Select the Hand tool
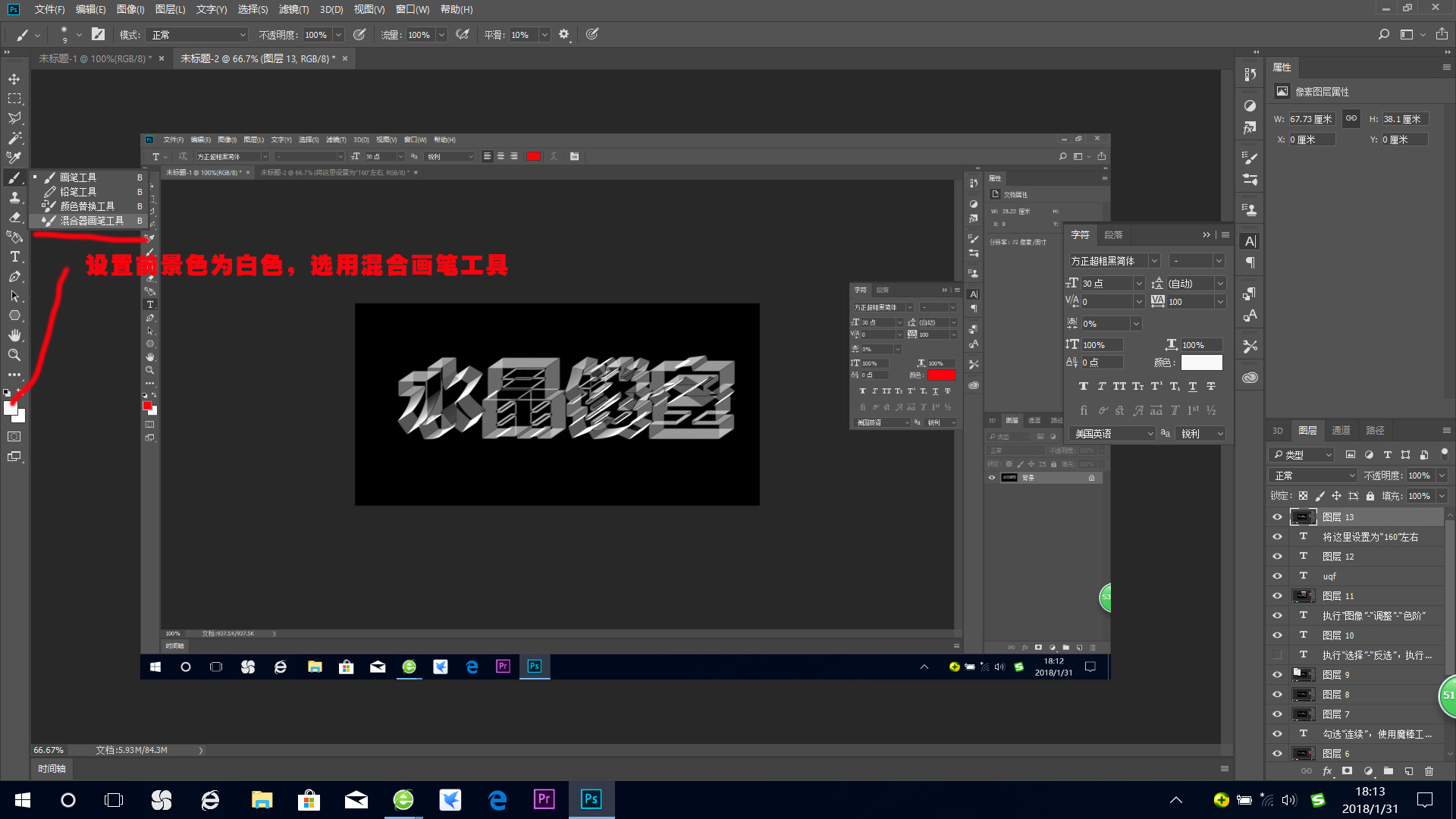 click(14, 335)
